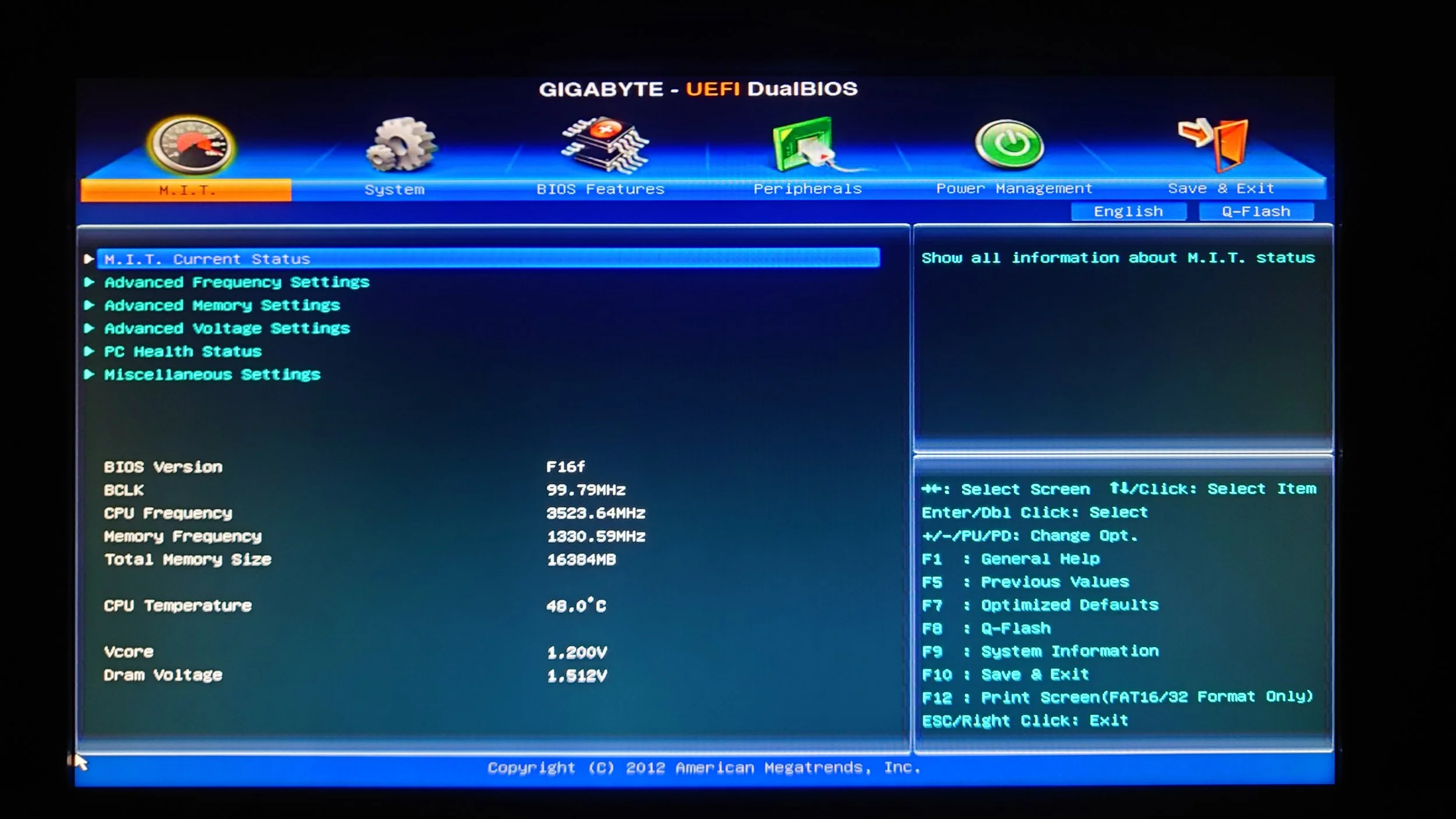Click the System gears icon
The image size is (1456, 819).
(x=401, y=144)
